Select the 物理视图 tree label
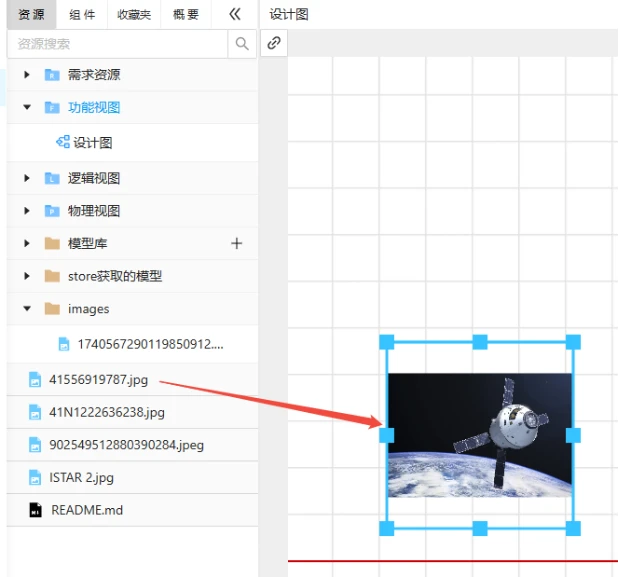The width and height of the screenshot is (619, 577). click(94, 211)
